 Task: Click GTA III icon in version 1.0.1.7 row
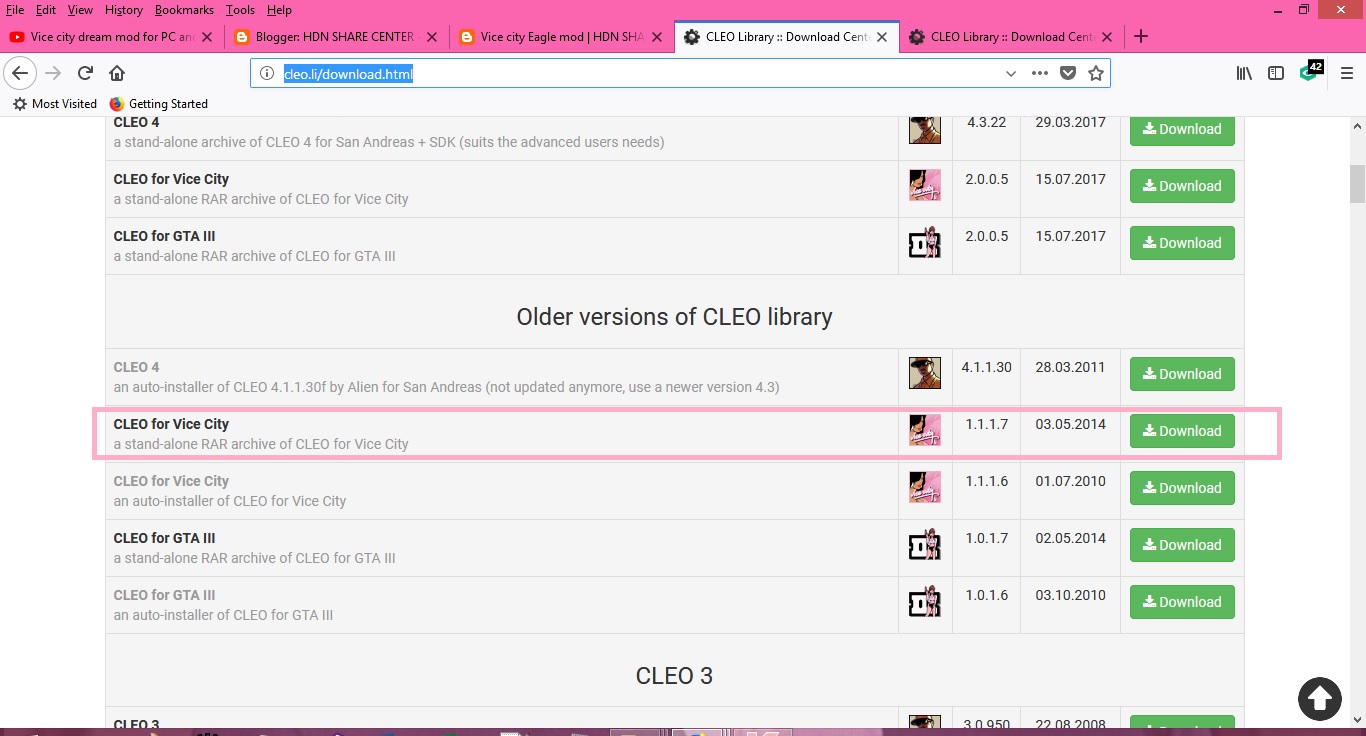pos(924,544)
